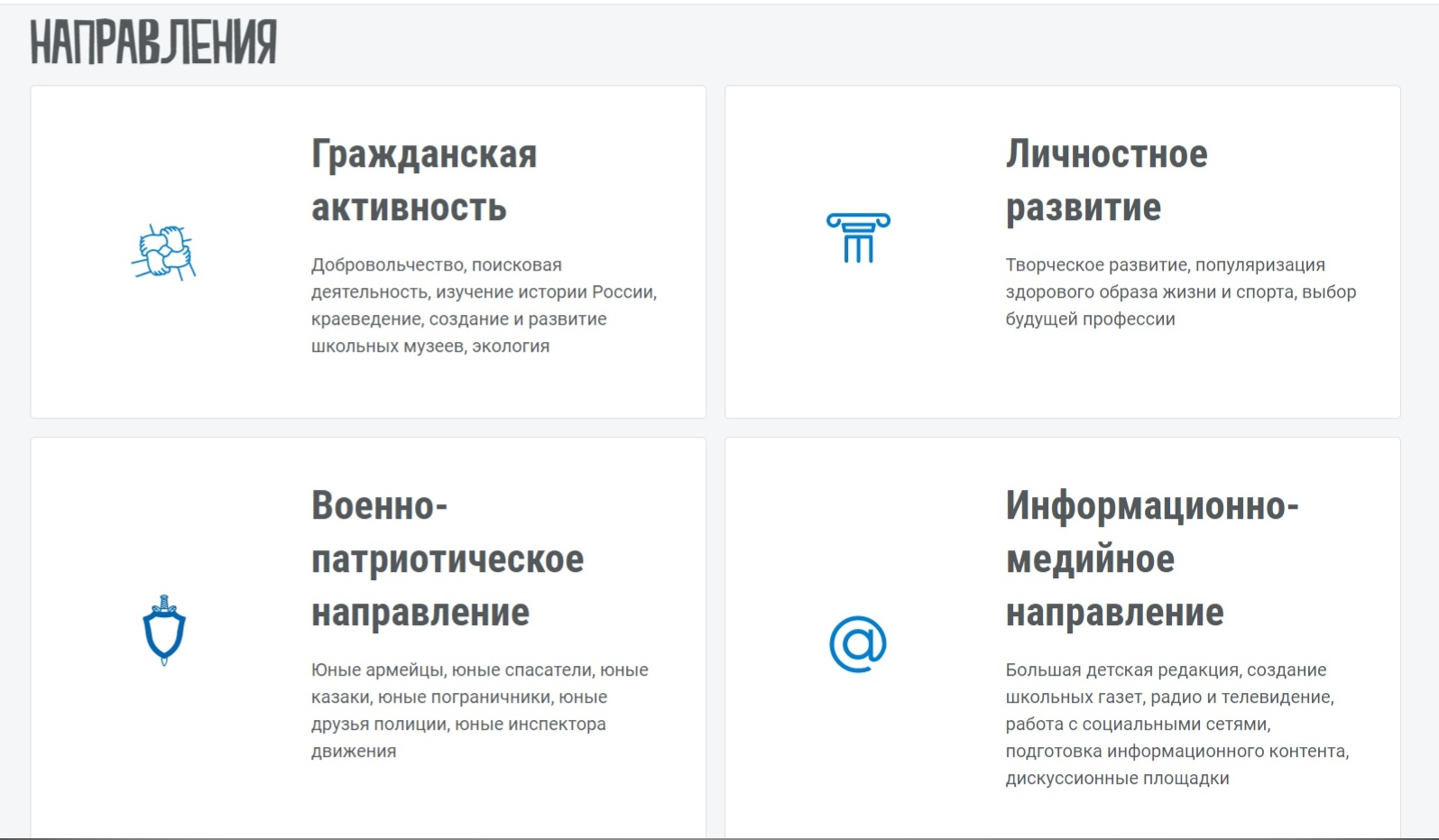Click the Greek column icon
The width and height of the screenshot is (1439, 840).
point(858,238)
